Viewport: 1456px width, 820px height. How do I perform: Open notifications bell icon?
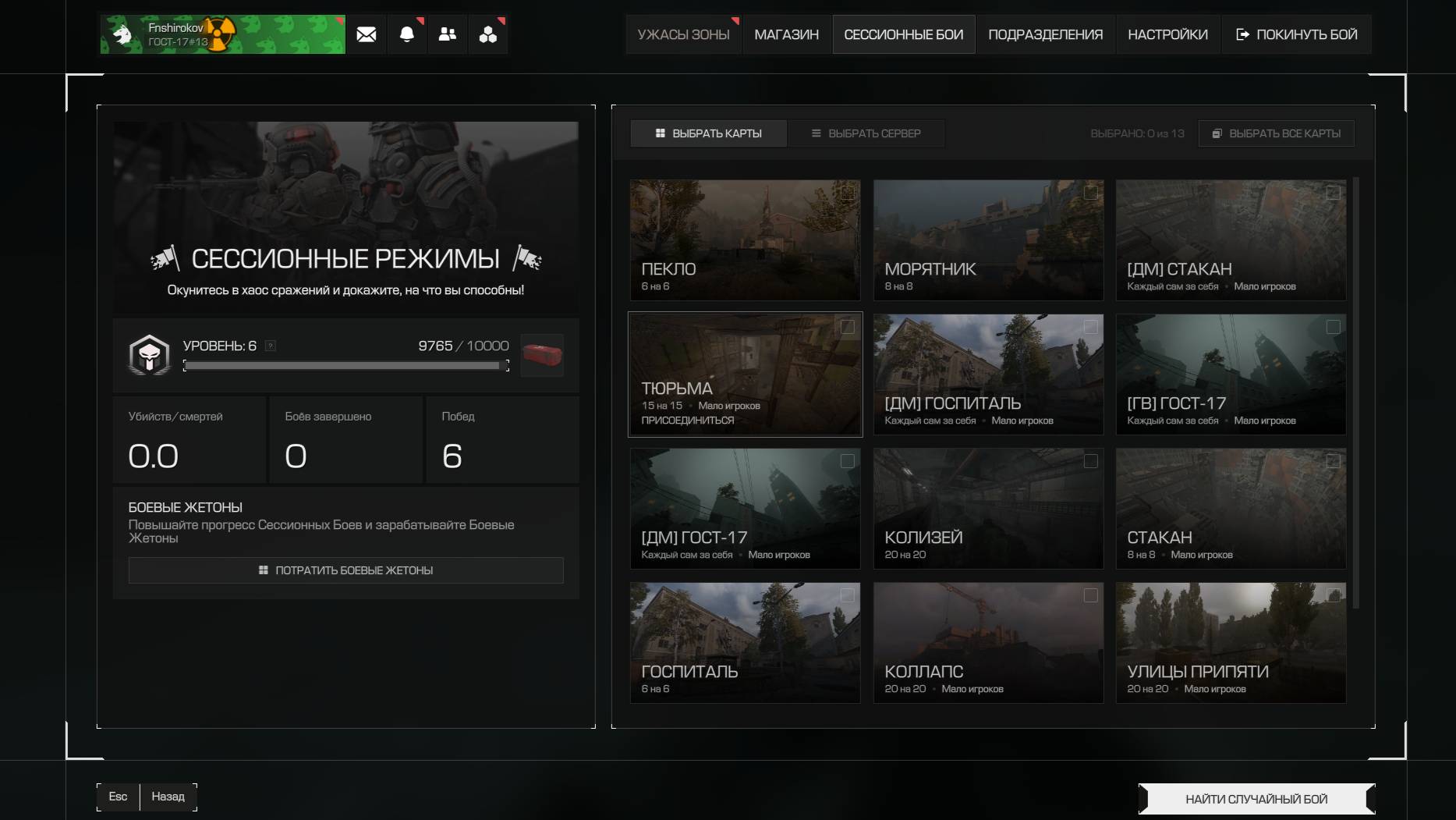[x=406, y=34]
